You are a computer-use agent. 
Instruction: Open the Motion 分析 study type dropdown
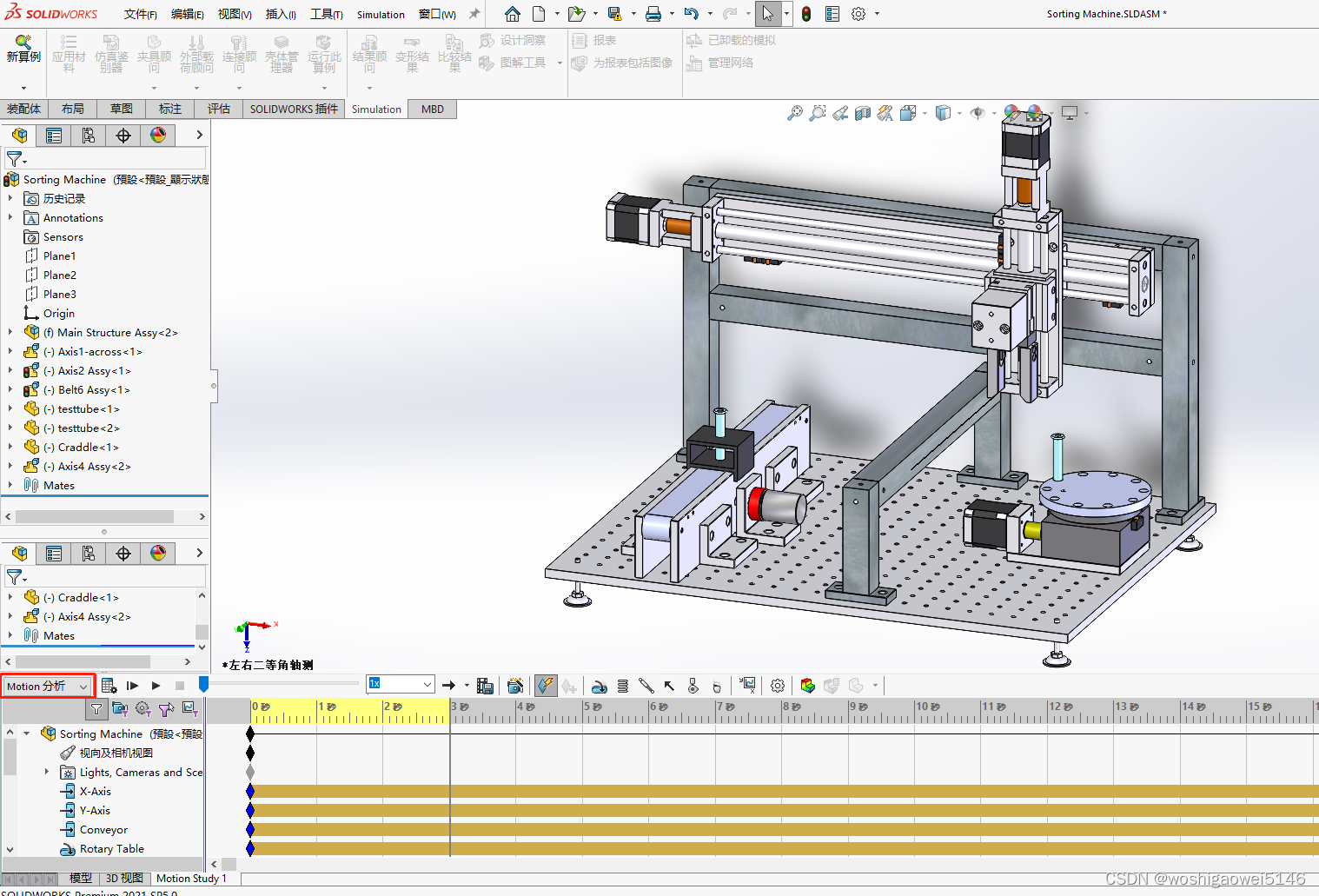click(47, 686)
